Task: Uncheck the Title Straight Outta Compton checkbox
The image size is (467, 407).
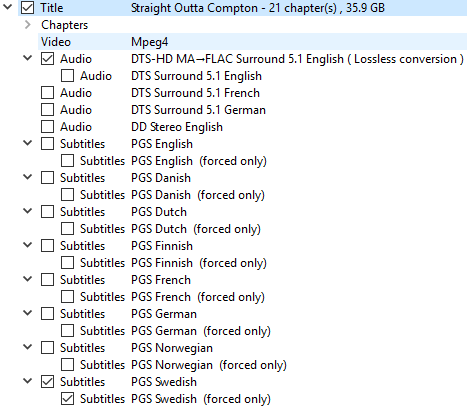Action: pos(27,8)
